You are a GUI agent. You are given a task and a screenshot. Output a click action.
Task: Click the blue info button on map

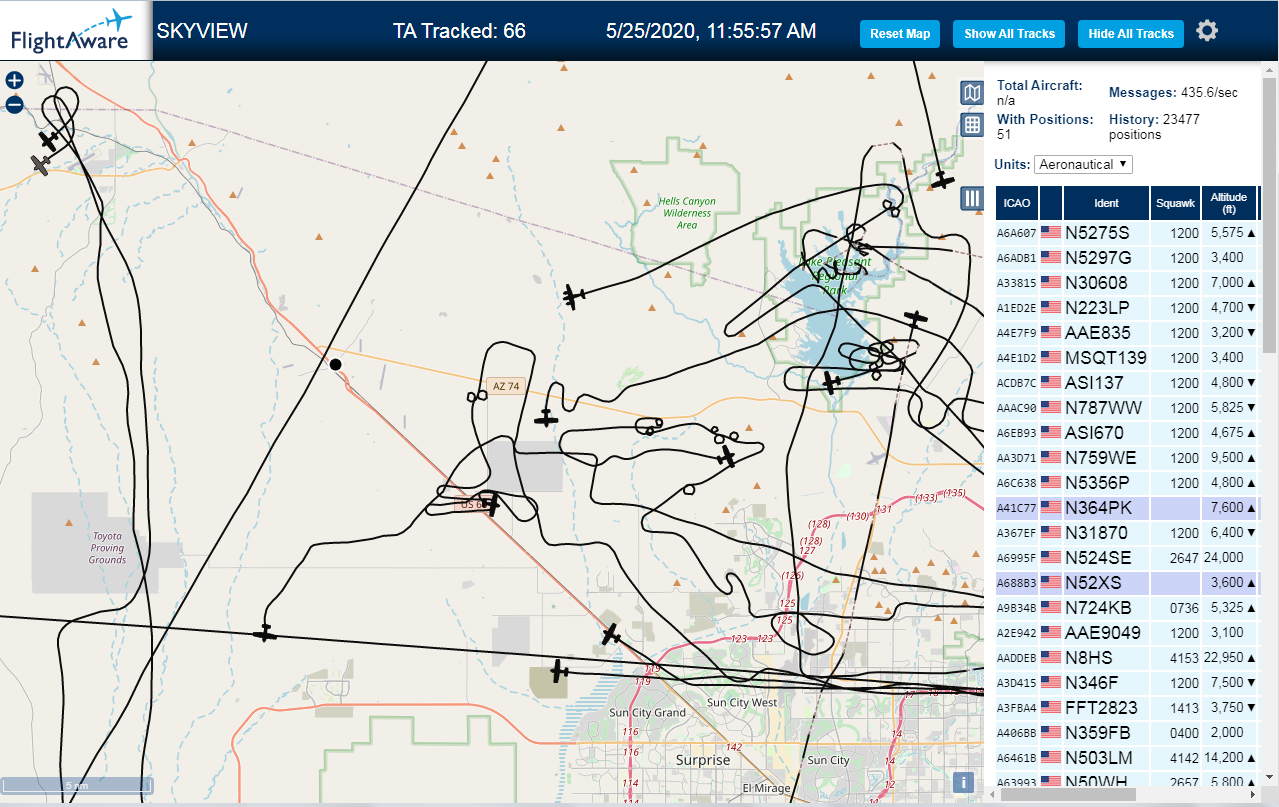pos(963,783)
